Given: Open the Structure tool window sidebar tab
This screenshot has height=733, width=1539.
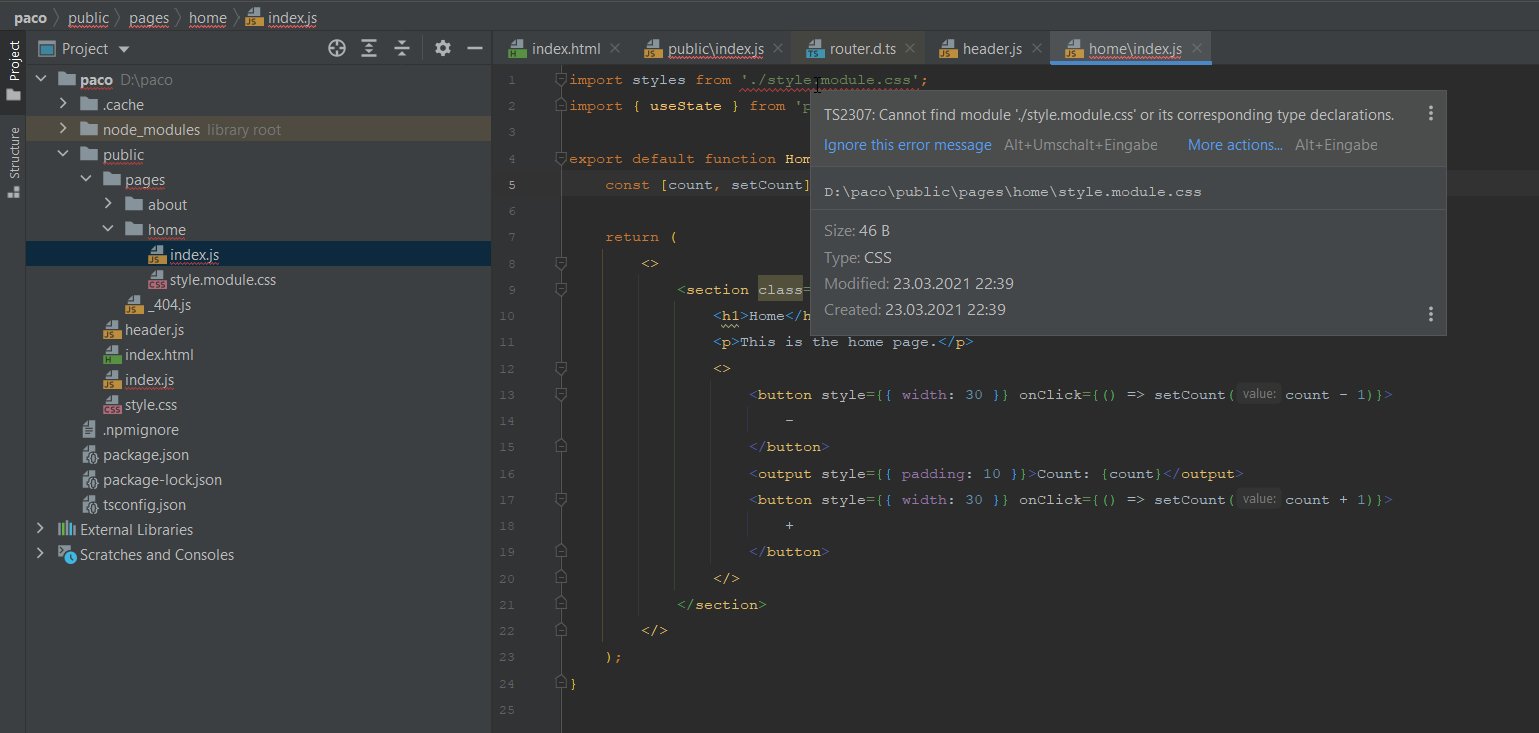Looking at the screenshot, I should pyautogui.click(x=13, y=152).
